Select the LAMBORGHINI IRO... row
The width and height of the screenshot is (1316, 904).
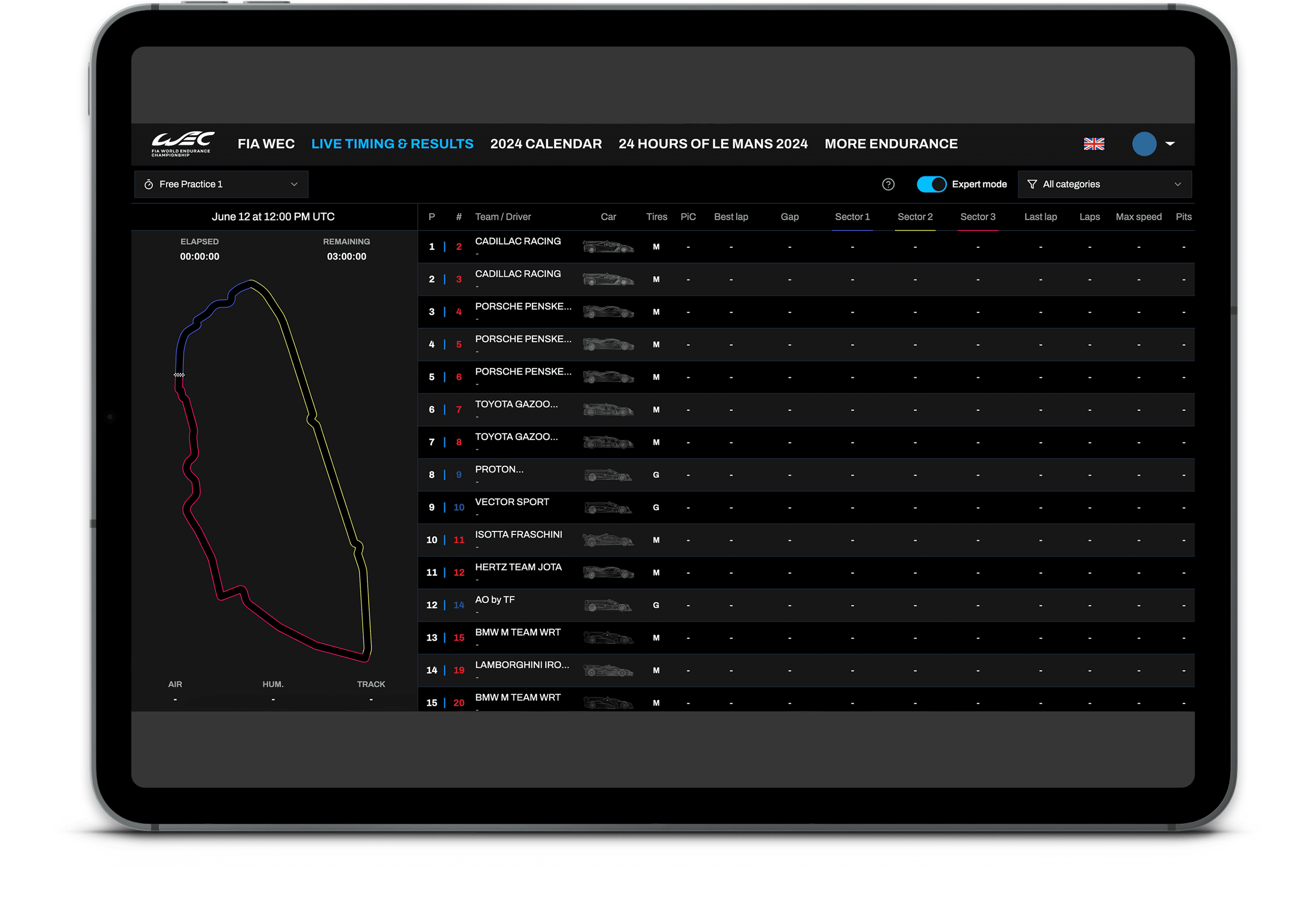tap(806, 670)
